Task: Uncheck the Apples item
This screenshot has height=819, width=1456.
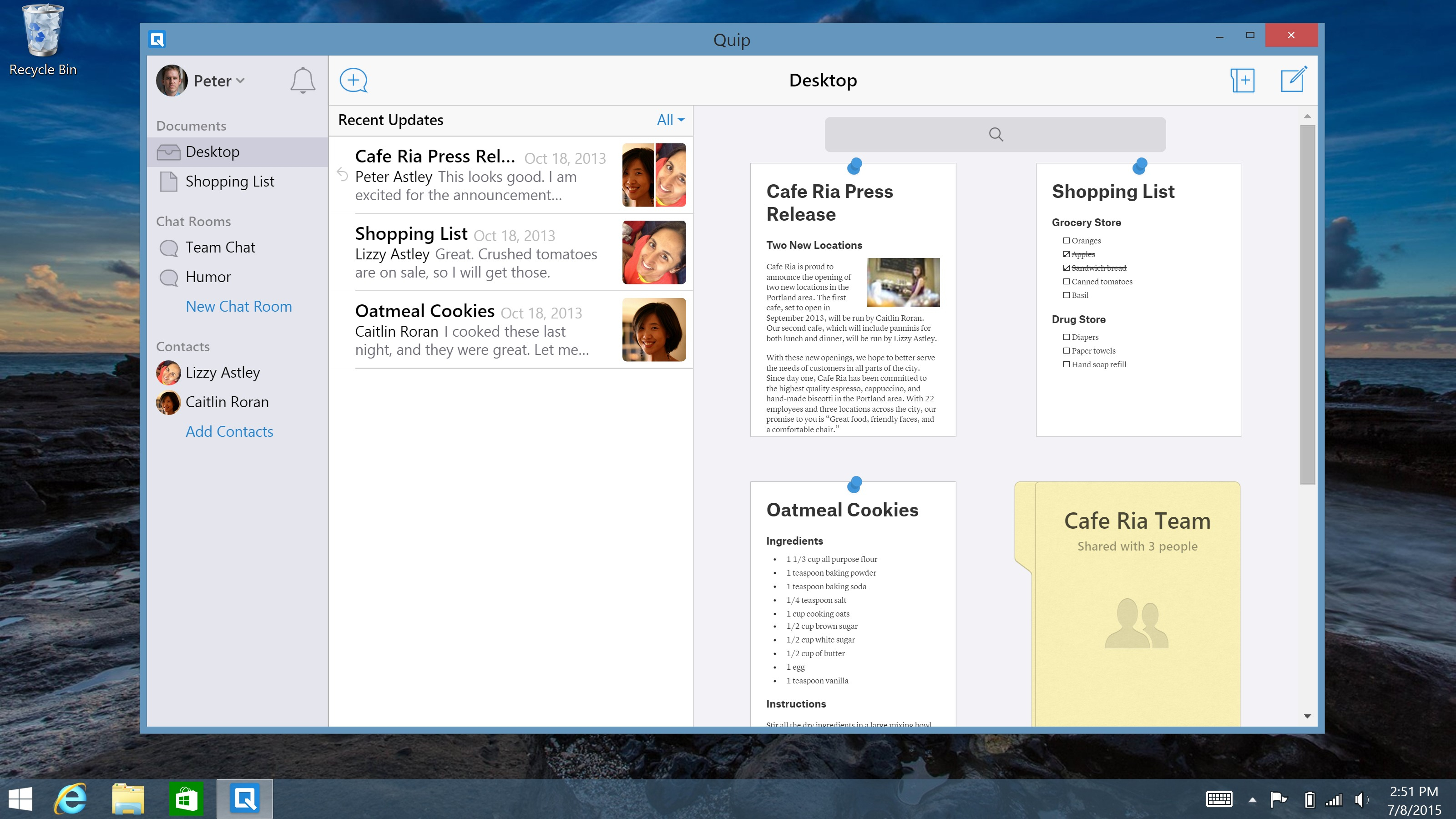Action: pyautogui.click(x=1066, y=254)
